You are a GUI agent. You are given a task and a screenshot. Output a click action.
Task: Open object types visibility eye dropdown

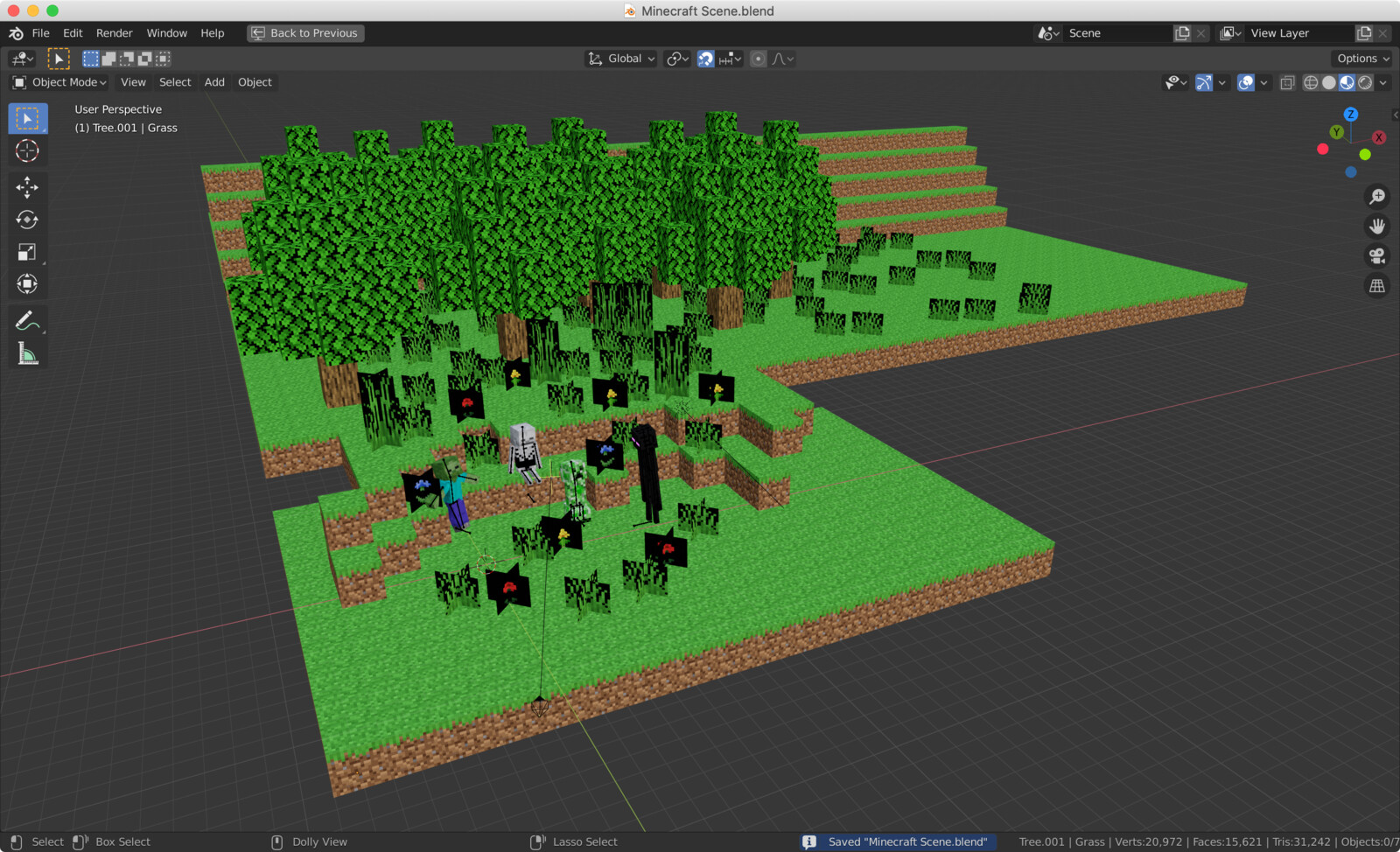pos(1176,82)
